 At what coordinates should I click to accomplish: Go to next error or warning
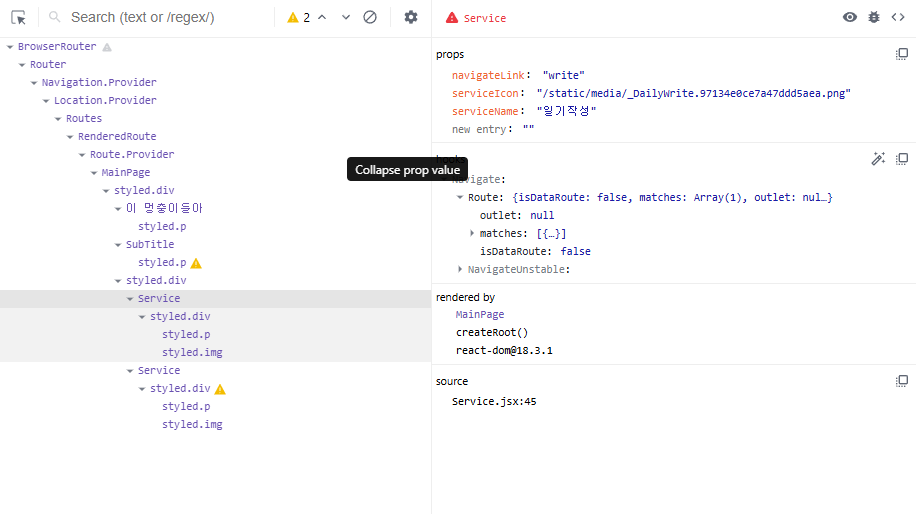[x=346, y=18]
